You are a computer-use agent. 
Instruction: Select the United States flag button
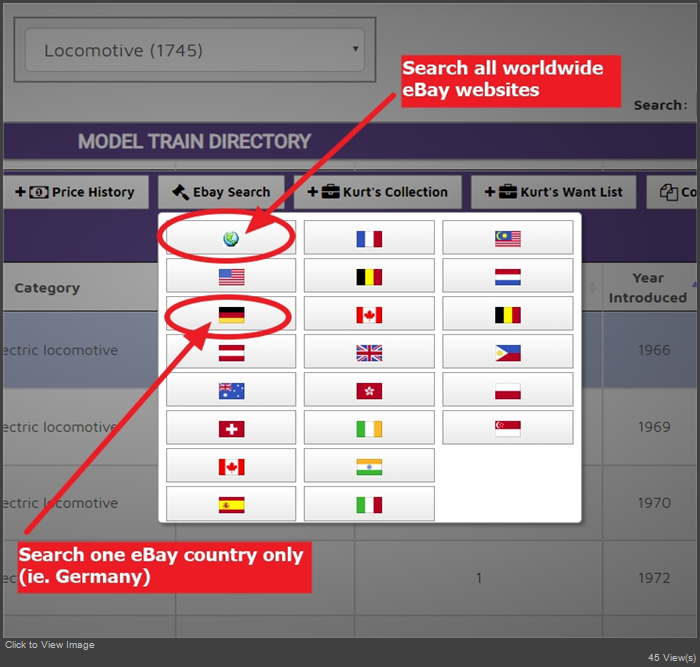(x=231, y=276)
